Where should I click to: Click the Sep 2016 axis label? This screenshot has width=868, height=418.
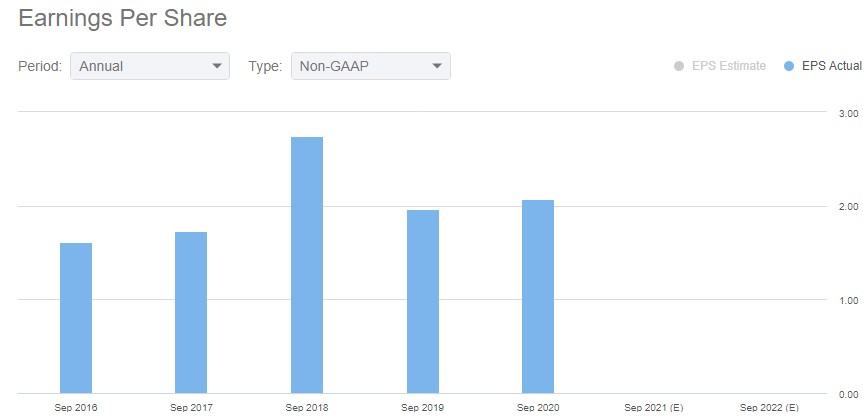(76, 408)
